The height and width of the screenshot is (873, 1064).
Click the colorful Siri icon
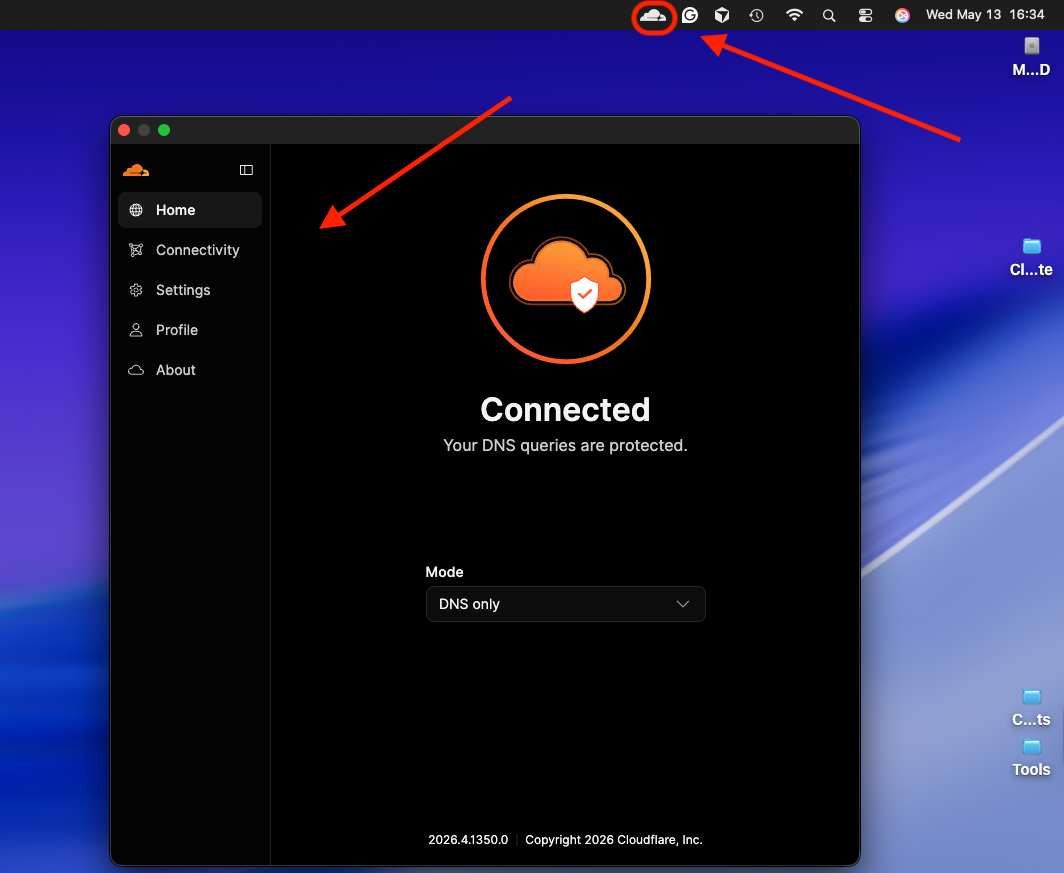(902, 15)
